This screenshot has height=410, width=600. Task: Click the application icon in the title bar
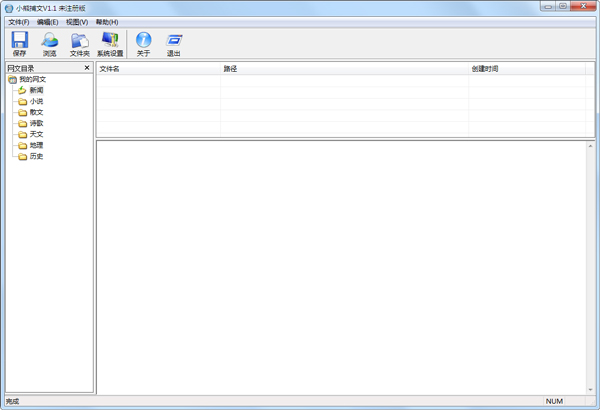click(x=9, y=8)
